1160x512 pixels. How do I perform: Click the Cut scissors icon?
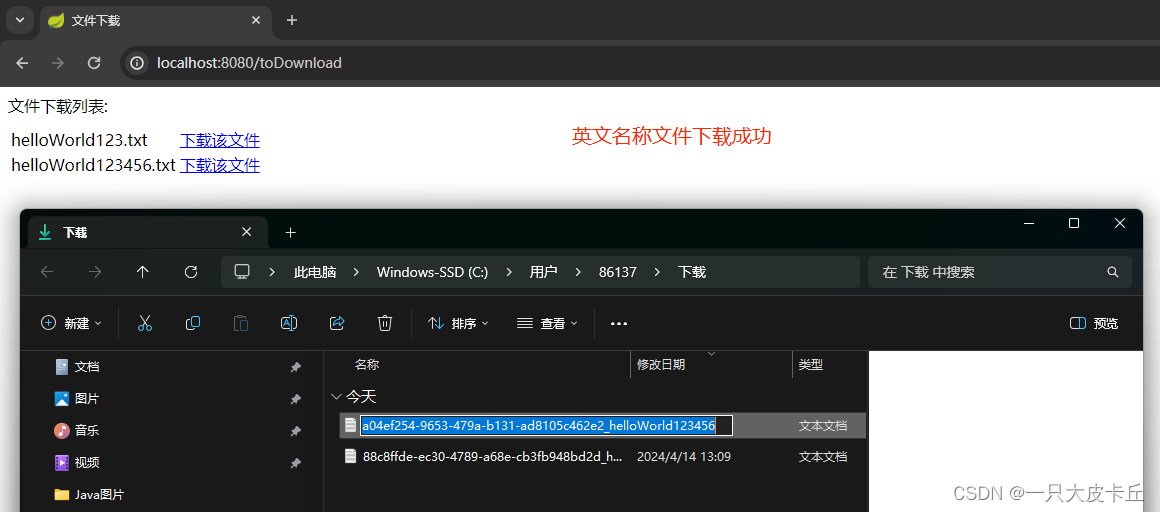click(x=145, y=323)
